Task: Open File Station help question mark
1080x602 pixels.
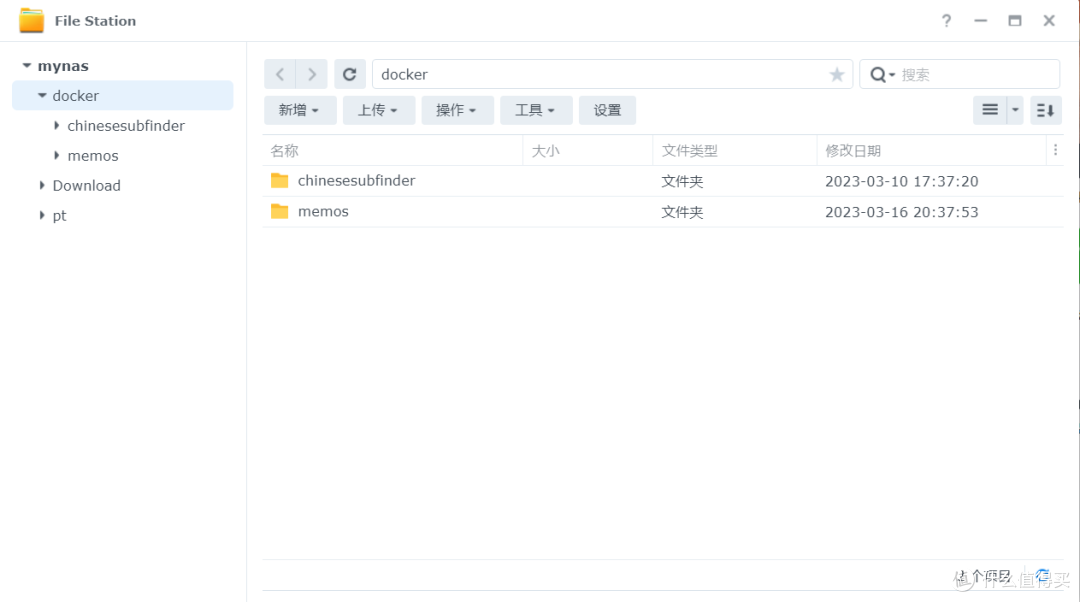Action: click(x=946, y=20)
